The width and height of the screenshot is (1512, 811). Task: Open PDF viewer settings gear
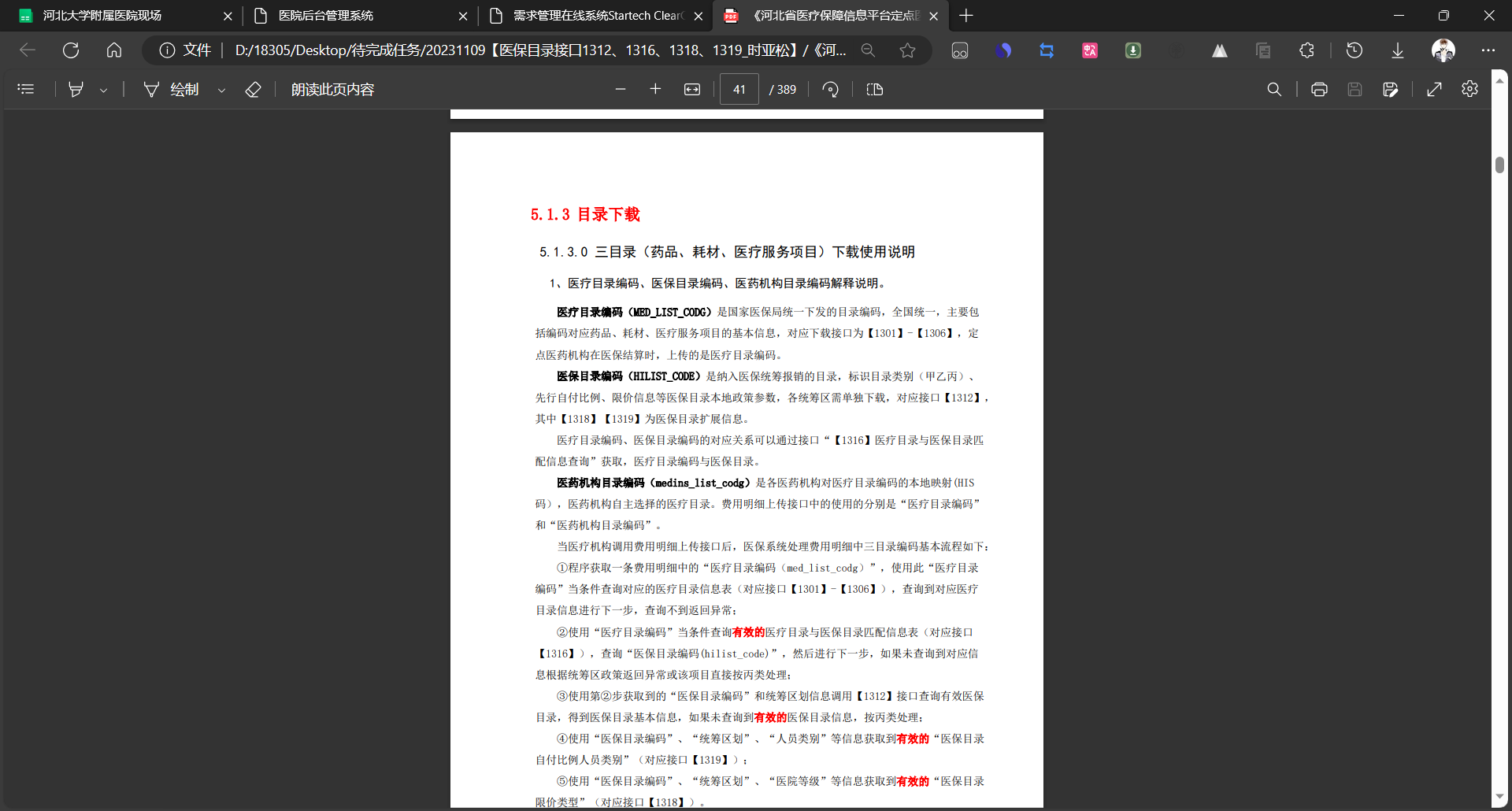pos(1469,89)
